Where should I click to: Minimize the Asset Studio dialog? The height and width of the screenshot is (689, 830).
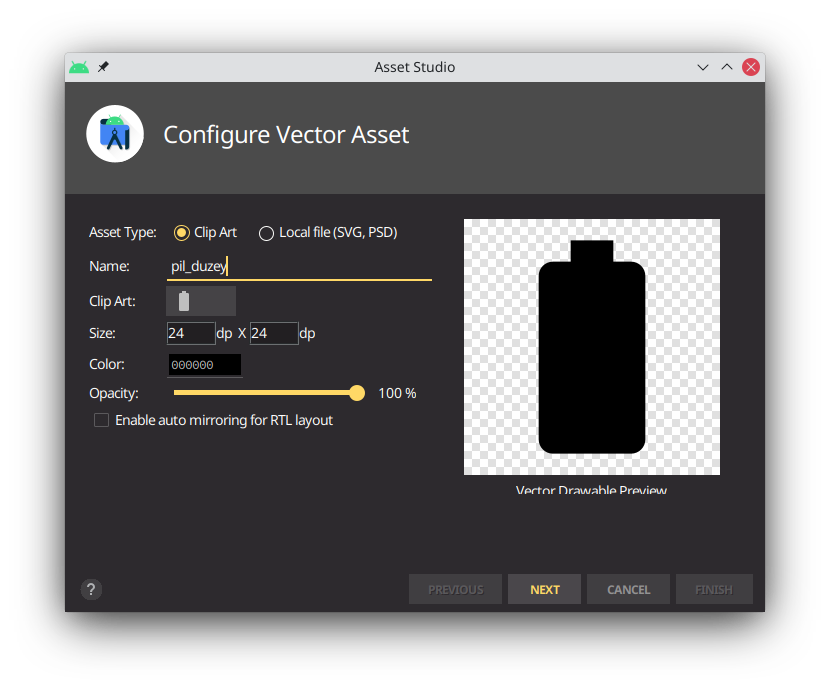tap(703, 67)
